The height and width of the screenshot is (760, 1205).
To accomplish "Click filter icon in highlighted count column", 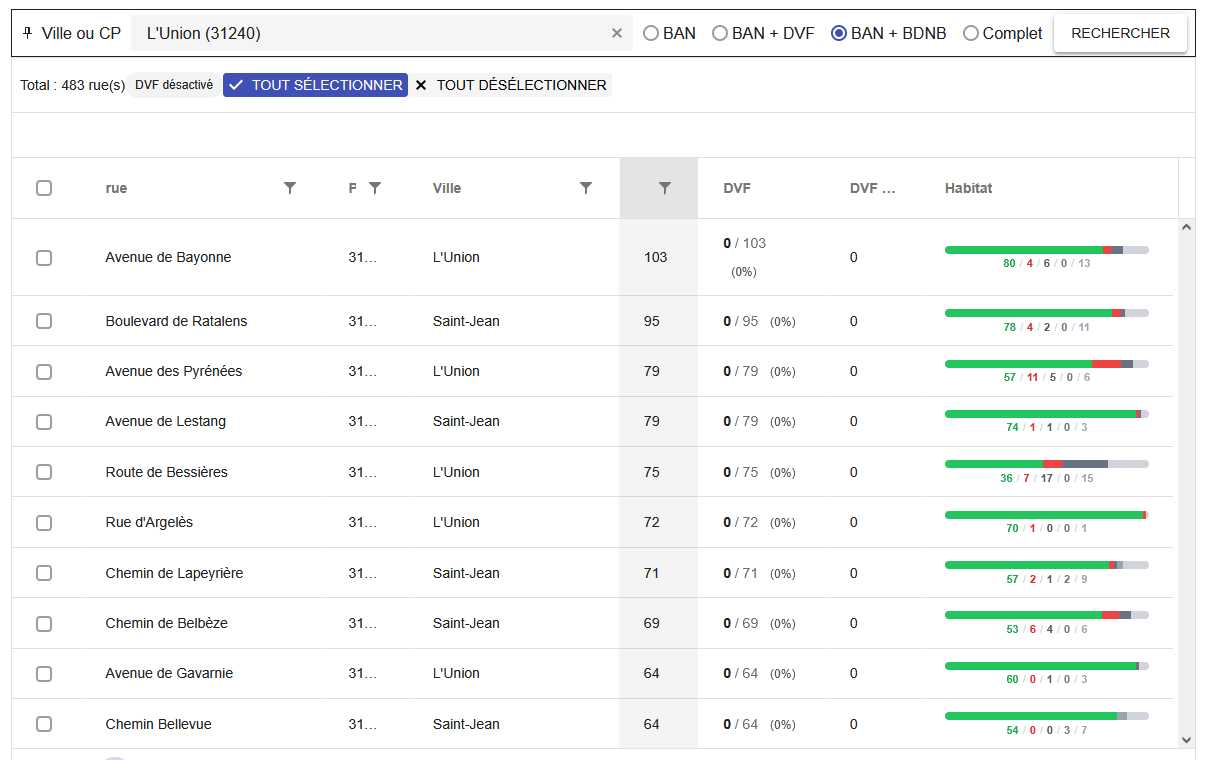I will [664, 188].
